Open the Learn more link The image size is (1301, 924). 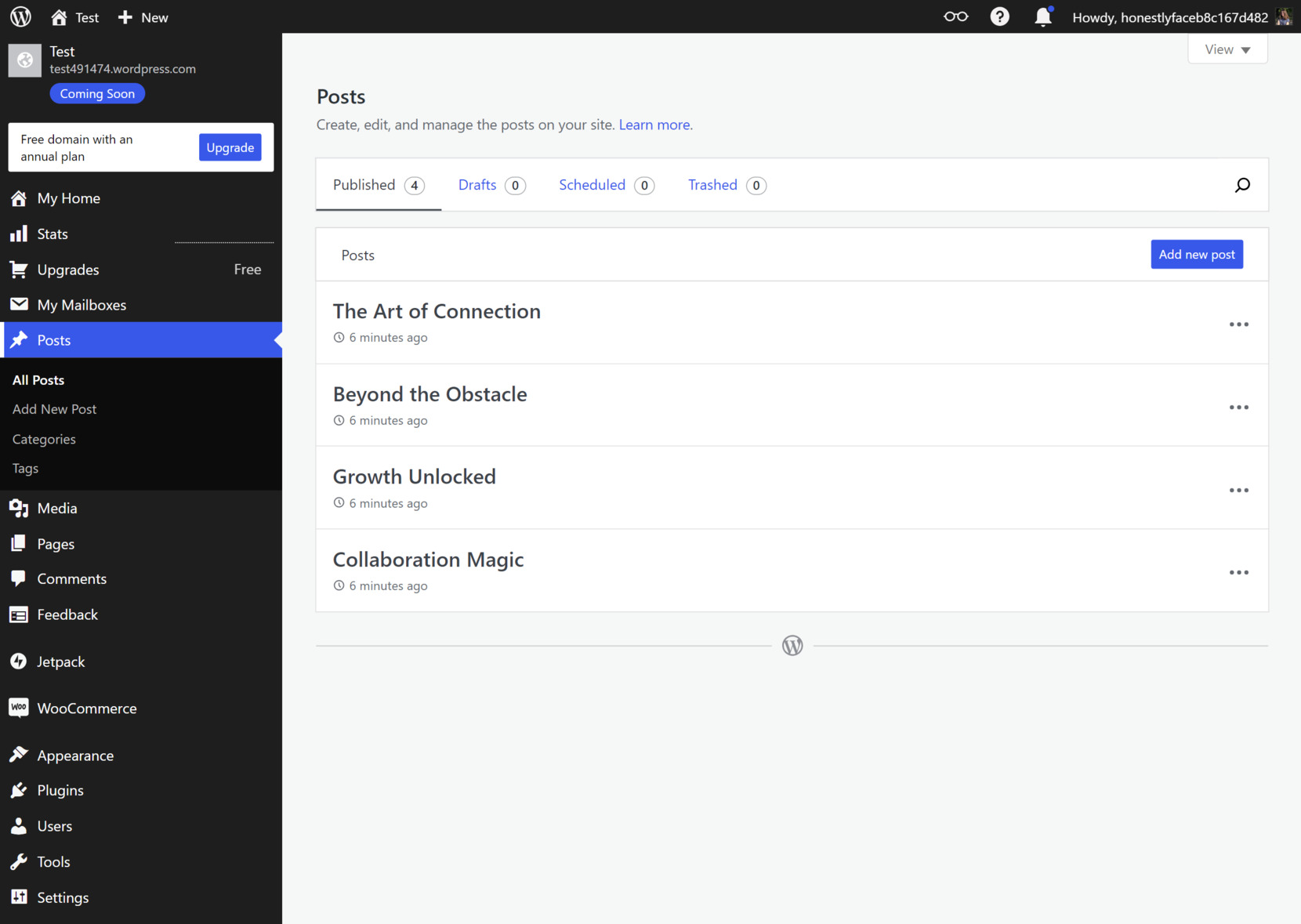[x=654, y=125]
